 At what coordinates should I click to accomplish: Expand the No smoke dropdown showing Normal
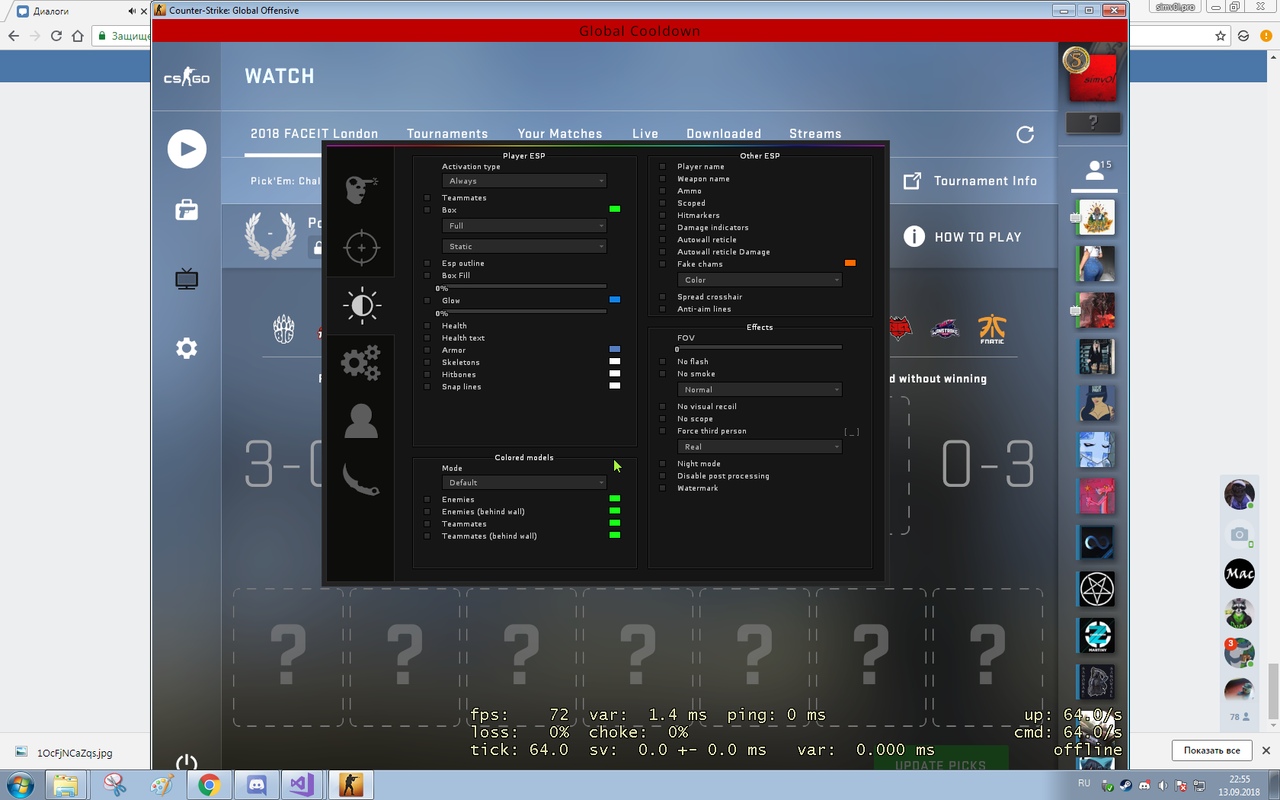click(759, 390)
